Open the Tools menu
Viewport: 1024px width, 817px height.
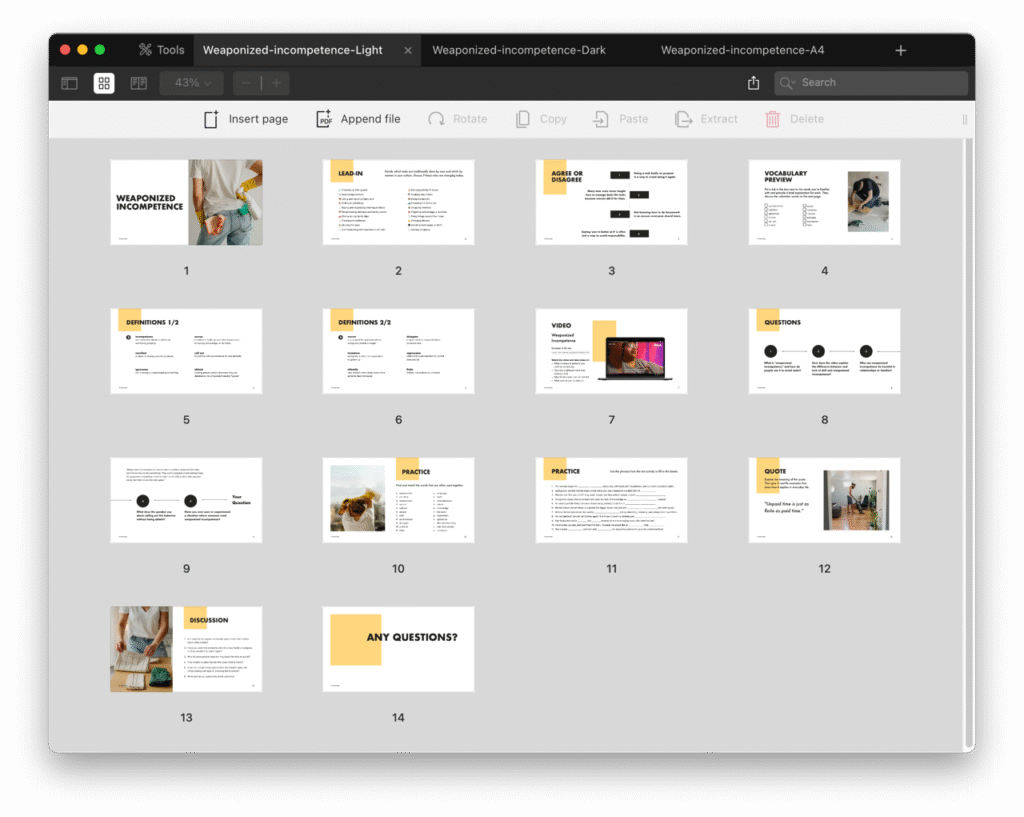click(161, 50)
